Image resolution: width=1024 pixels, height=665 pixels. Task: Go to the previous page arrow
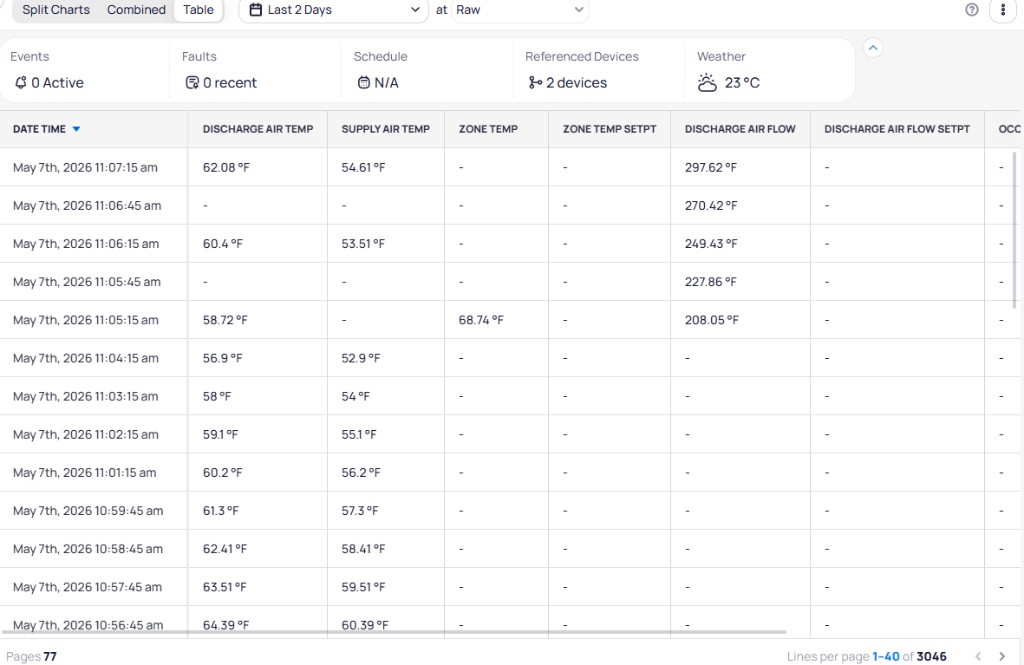click(x=978, y=656)
